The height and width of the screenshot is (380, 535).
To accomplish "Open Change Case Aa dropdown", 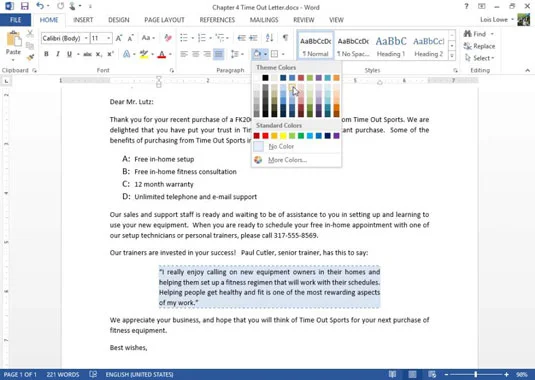I will click(148, 38).
